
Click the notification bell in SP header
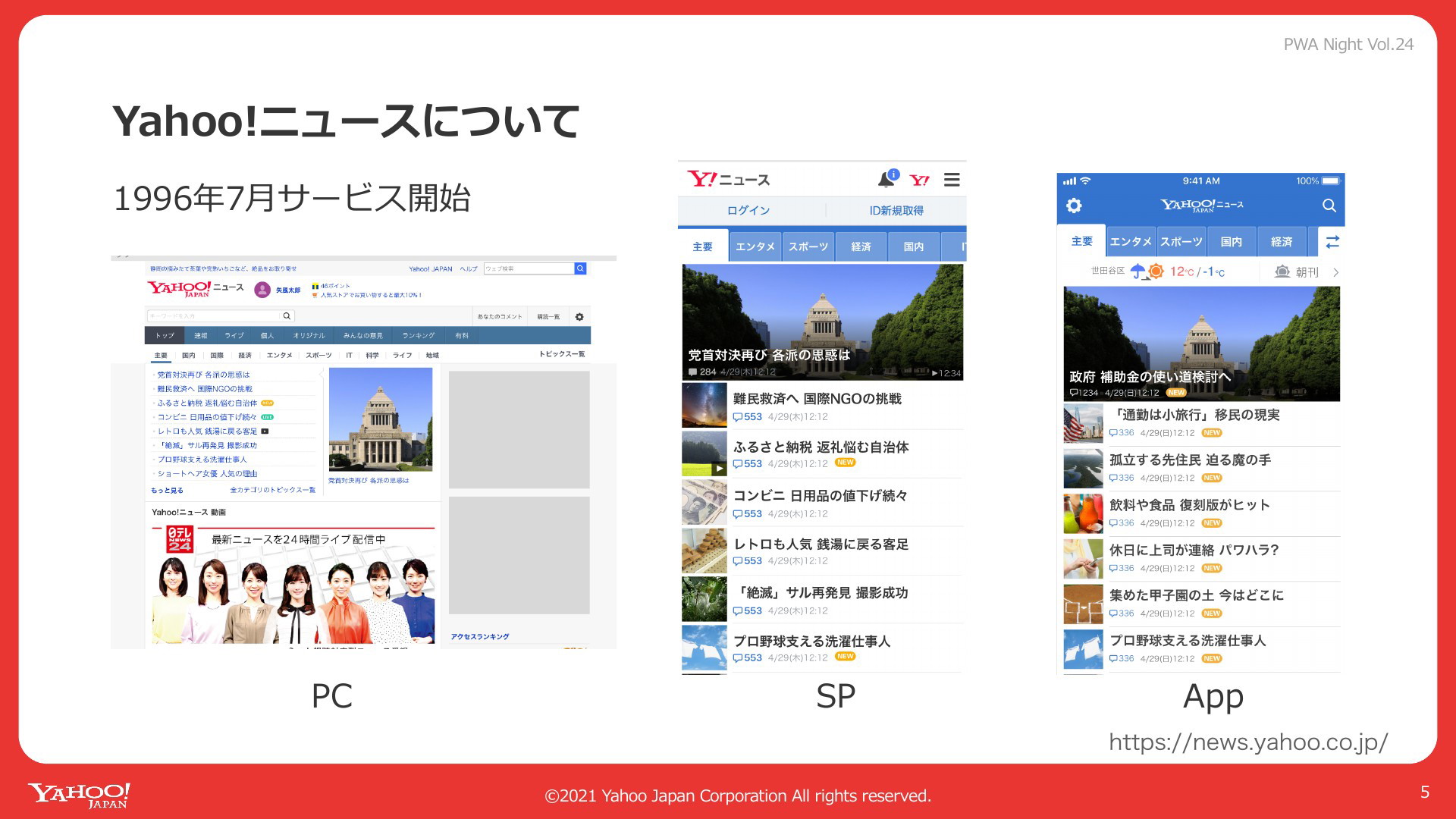click(886, 179)
